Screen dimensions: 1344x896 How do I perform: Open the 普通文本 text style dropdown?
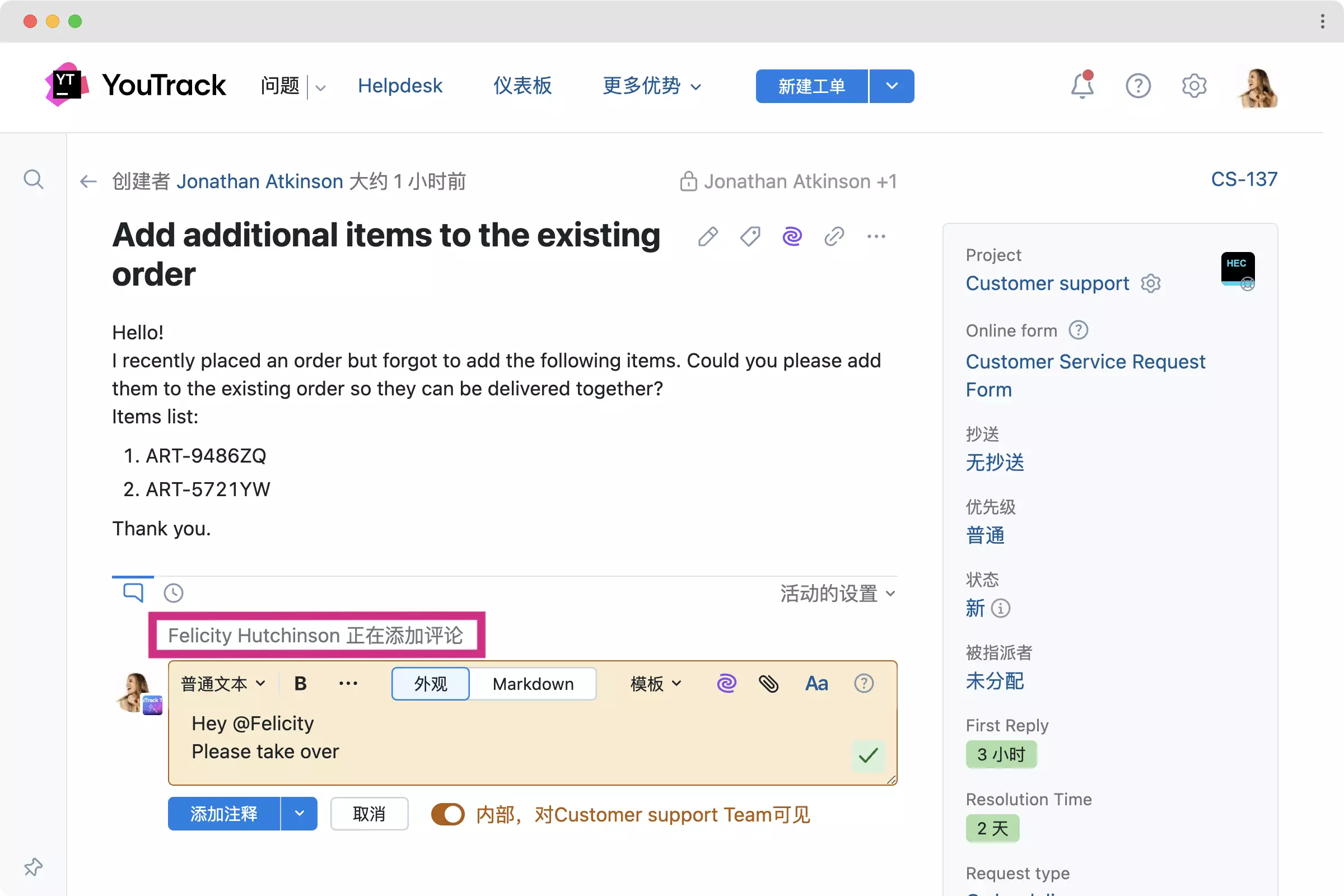point(223,683)
